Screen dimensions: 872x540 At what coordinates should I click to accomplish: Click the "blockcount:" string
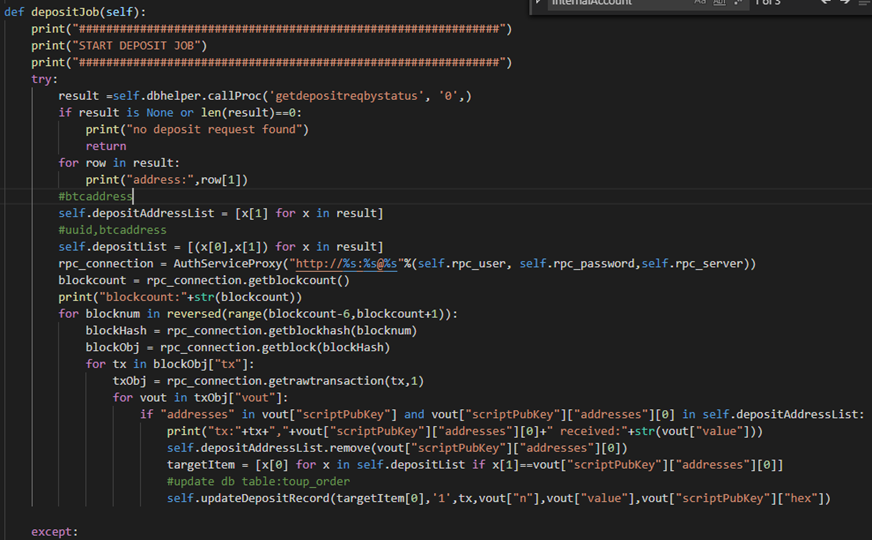146,297
